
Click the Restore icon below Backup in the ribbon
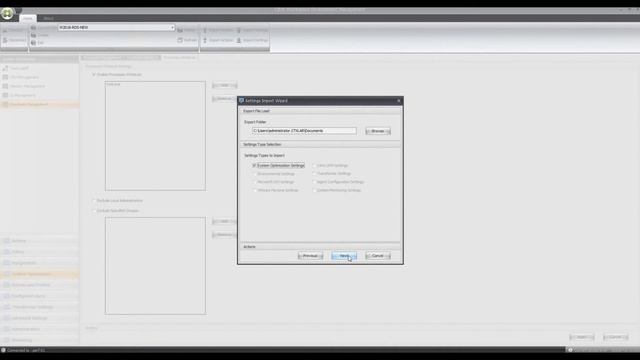click(5, 40)
